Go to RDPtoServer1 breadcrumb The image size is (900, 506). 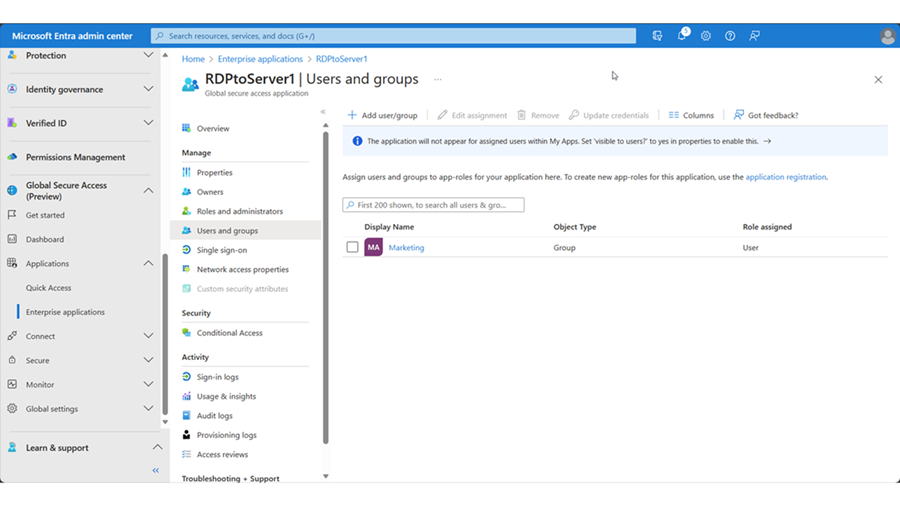tap(342, 59)
